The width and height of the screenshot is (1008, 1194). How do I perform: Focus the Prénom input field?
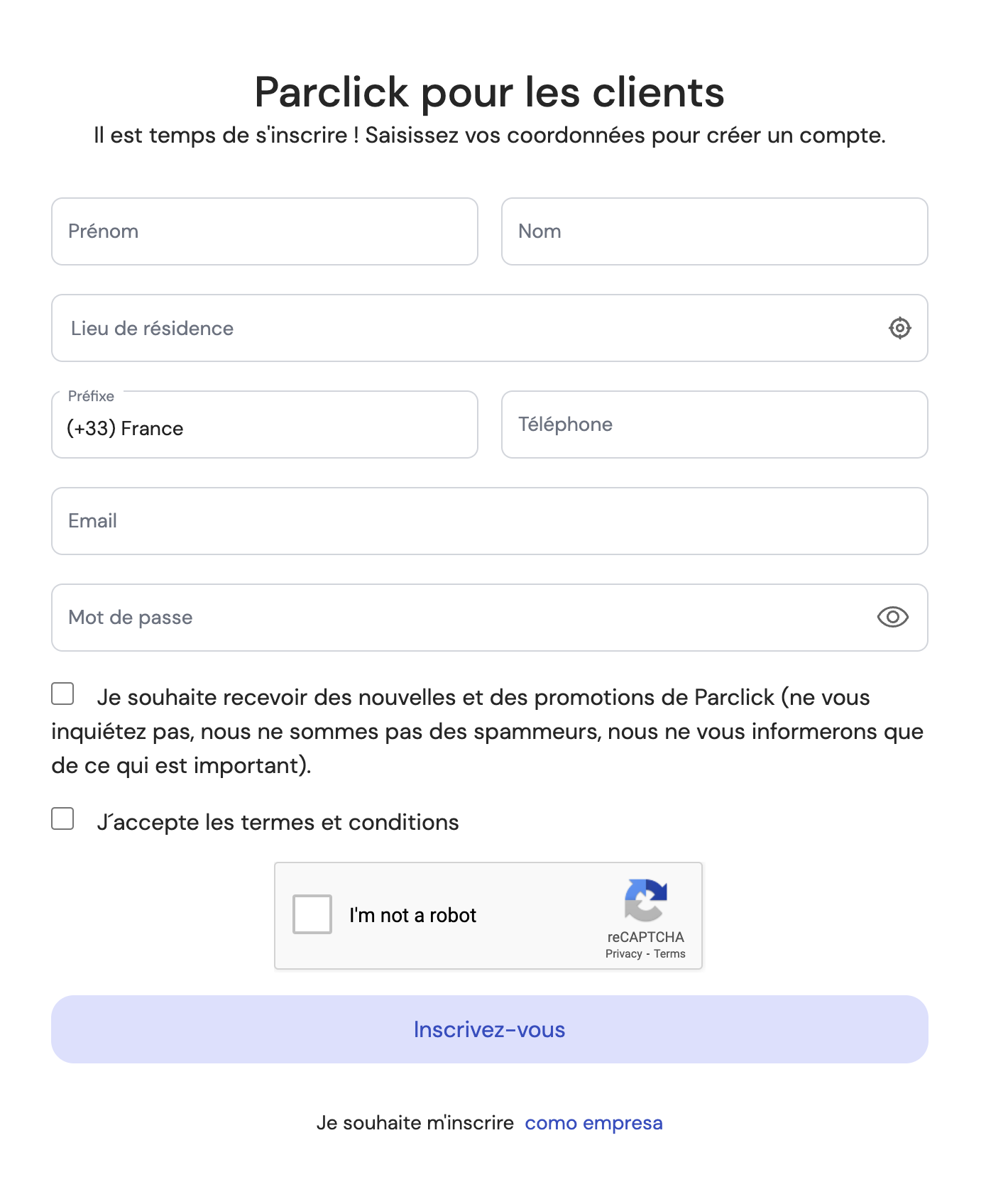tap(264, 231)
